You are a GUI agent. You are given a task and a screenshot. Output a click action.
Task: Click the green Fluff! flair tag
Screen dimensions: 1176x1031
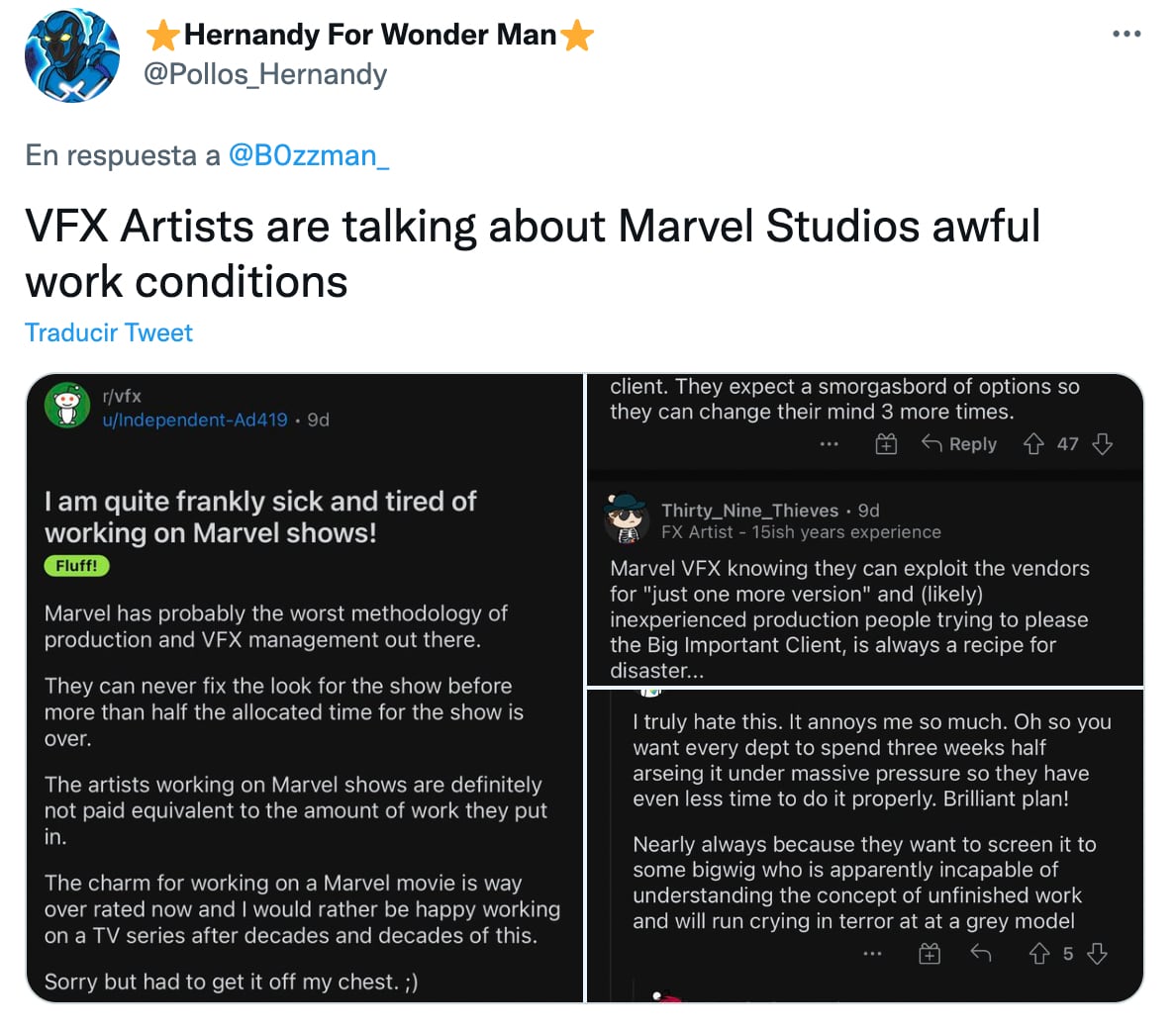click(x=76, y=566)
